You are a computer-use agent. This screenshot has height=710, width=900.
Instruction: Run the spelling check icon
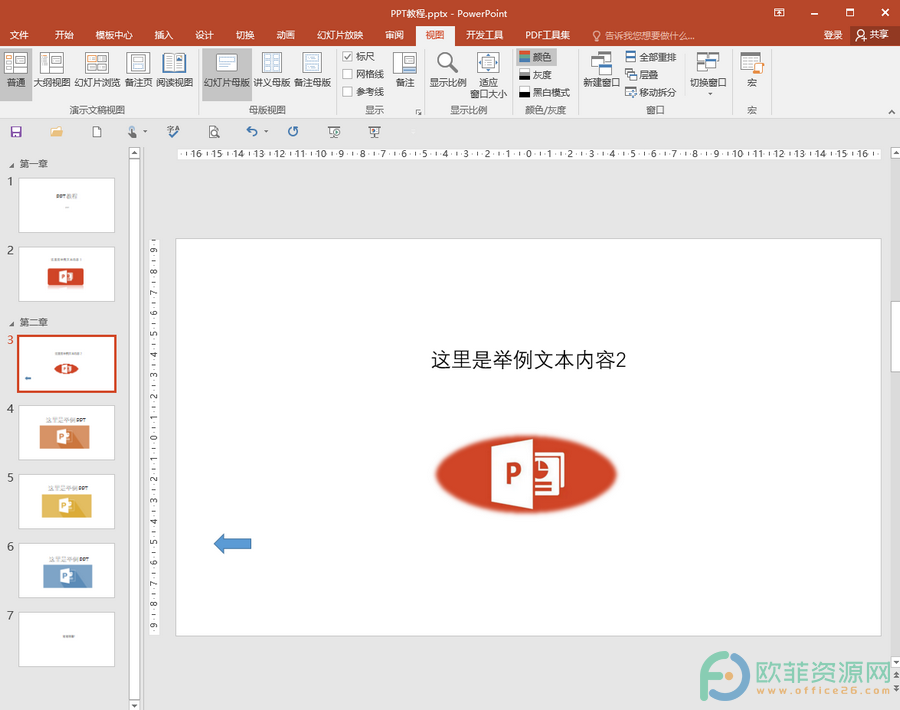173,132
